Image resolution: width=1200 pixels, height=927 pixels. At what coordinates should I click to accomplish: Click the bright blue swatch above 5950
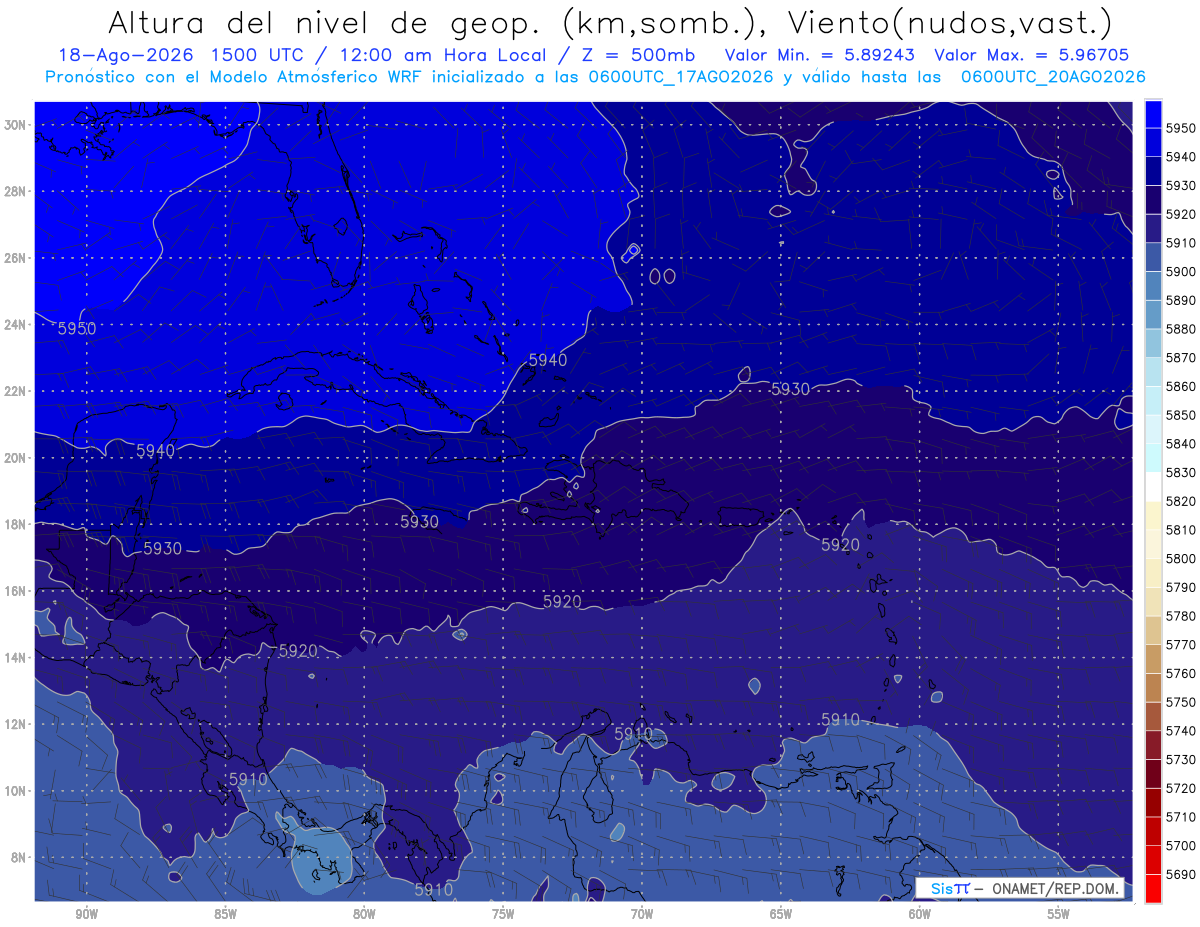point(1153,114)
